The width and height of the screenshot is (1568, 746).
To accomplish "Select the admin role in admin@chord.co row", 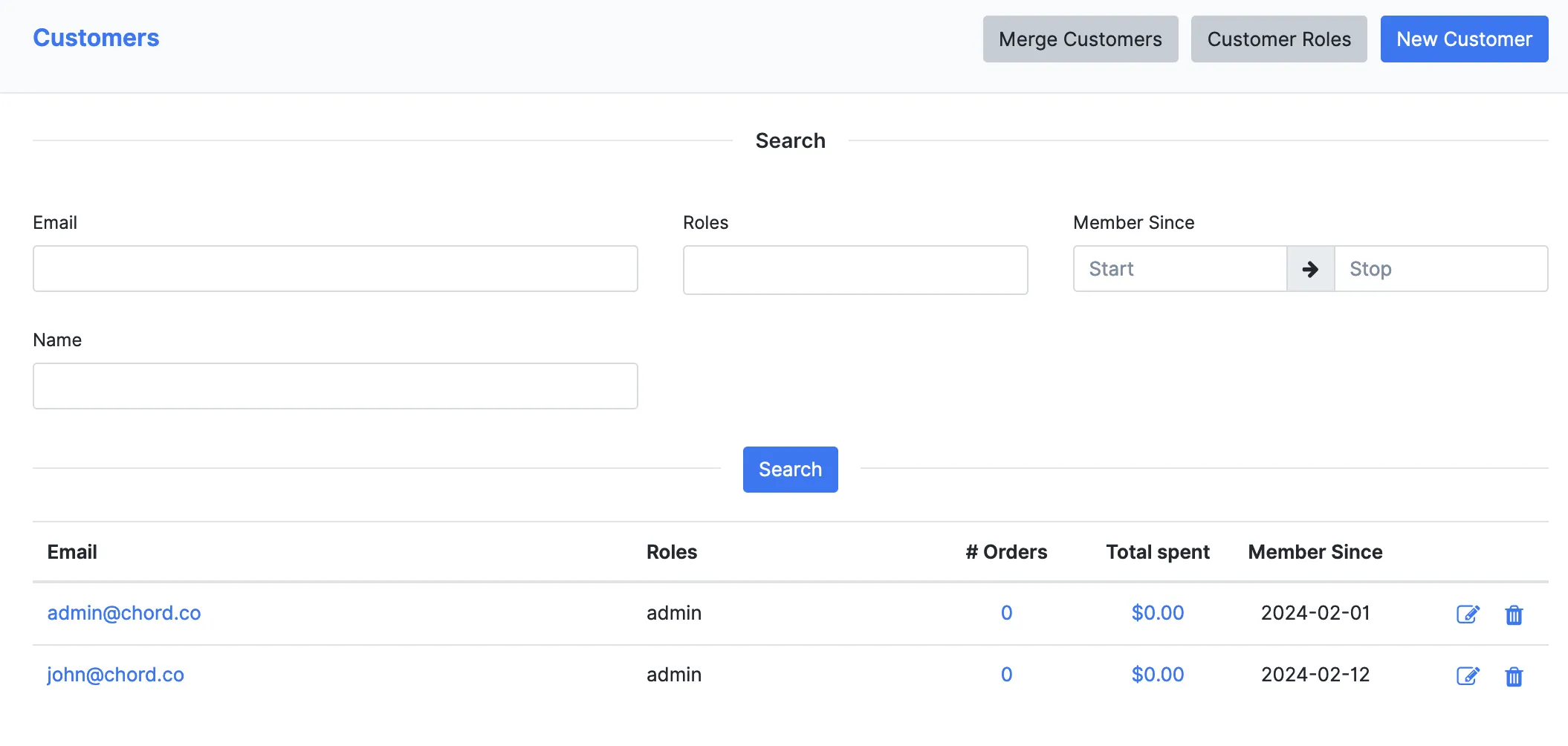I will 674,613.
